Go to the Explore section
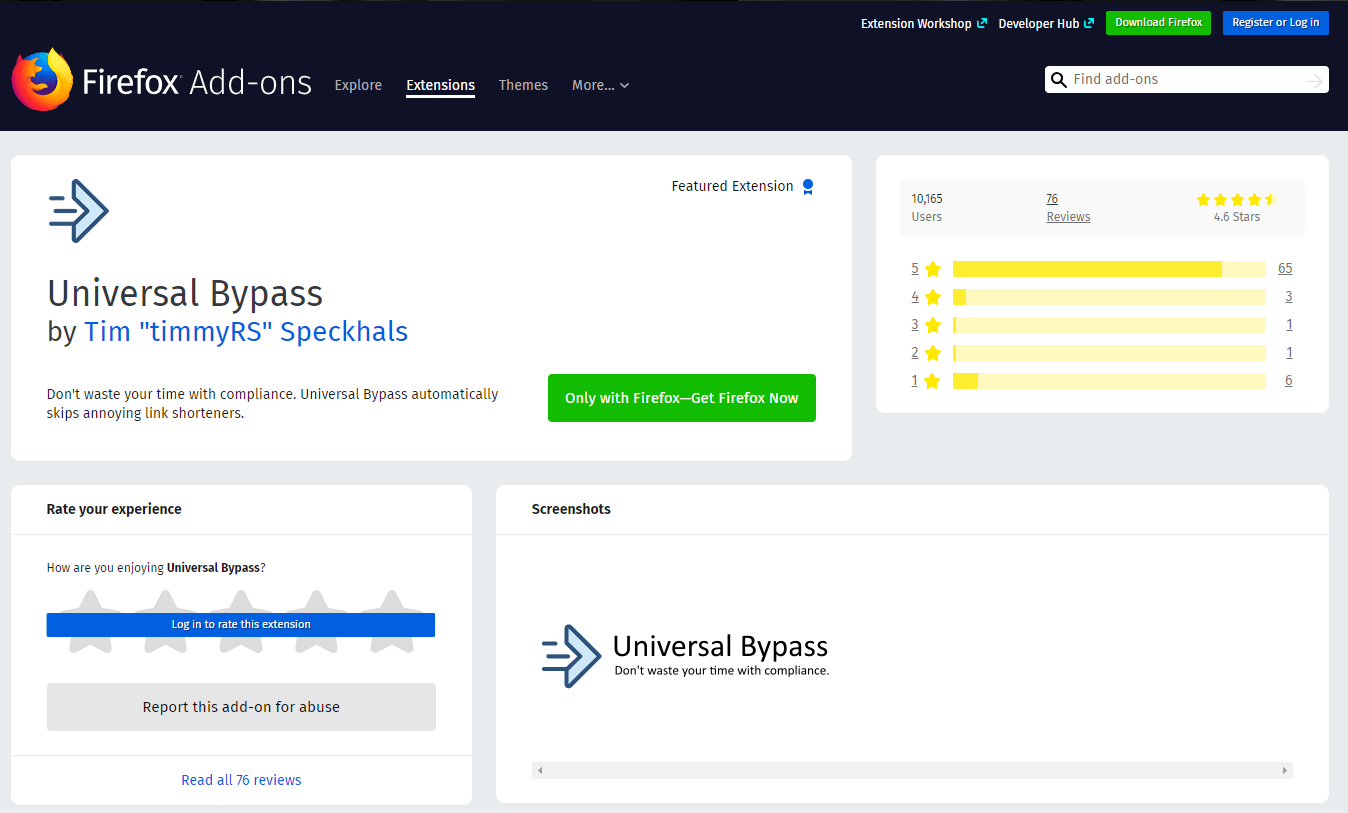1348x813 pixels. point(358,85)
